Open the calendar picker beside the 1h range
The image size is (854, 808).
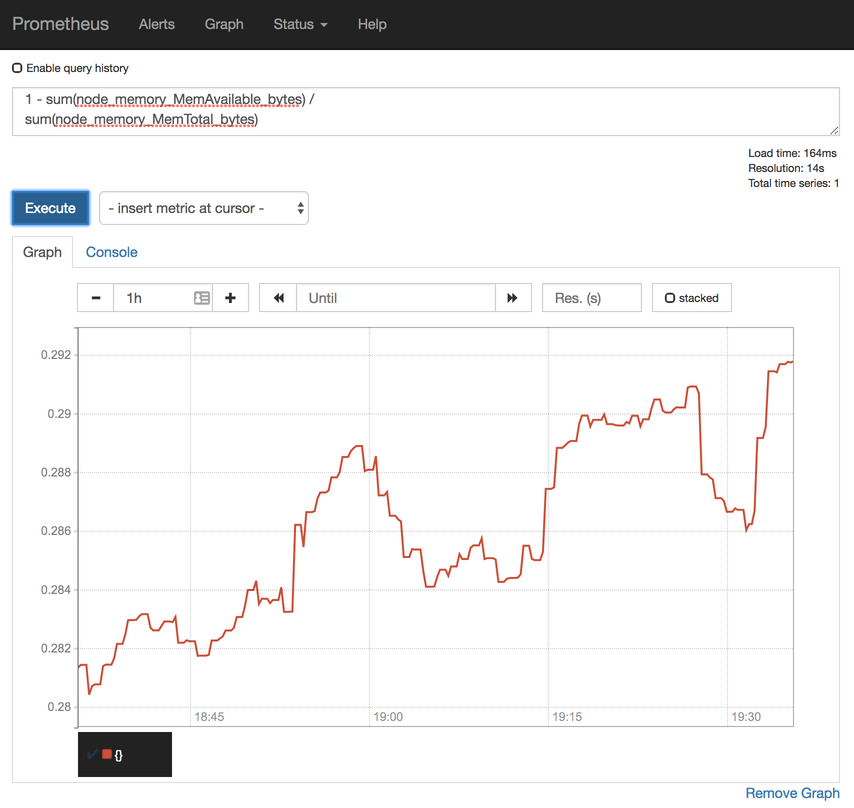(x=203, y=297)
